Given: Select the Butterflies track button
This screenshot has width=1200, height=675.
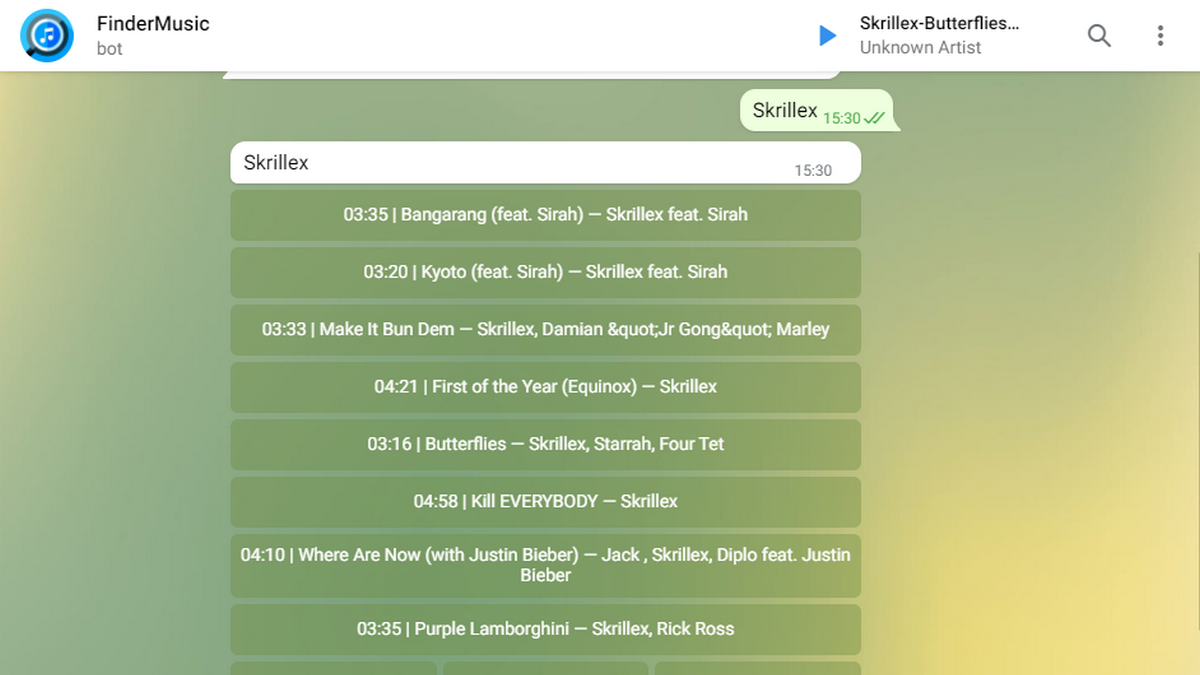Looking at the screenshot, I should pos(546,444).
